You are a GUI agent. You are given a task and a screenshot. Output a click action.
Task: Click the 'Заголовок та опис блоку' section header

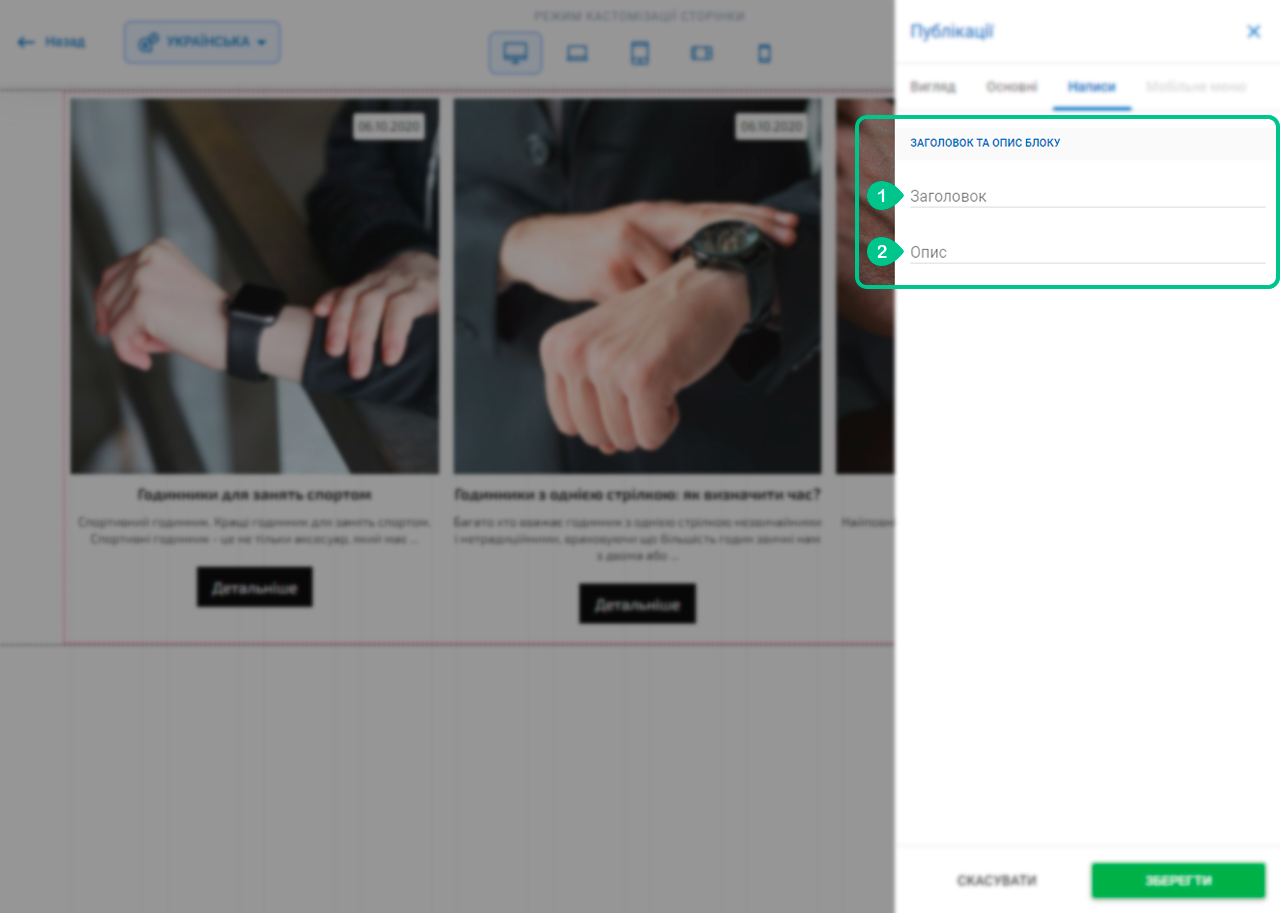985,143
